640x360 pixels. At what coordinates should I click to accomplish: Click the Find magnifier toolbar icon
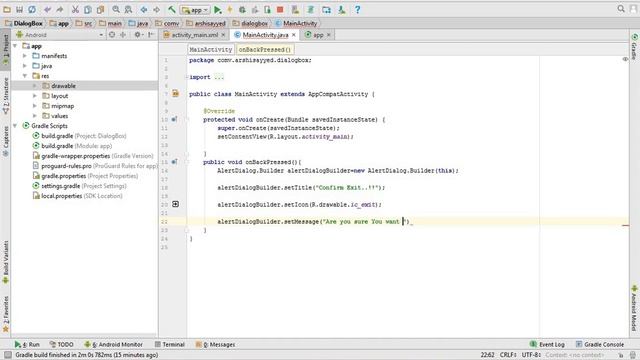click(x=116, y=9)
